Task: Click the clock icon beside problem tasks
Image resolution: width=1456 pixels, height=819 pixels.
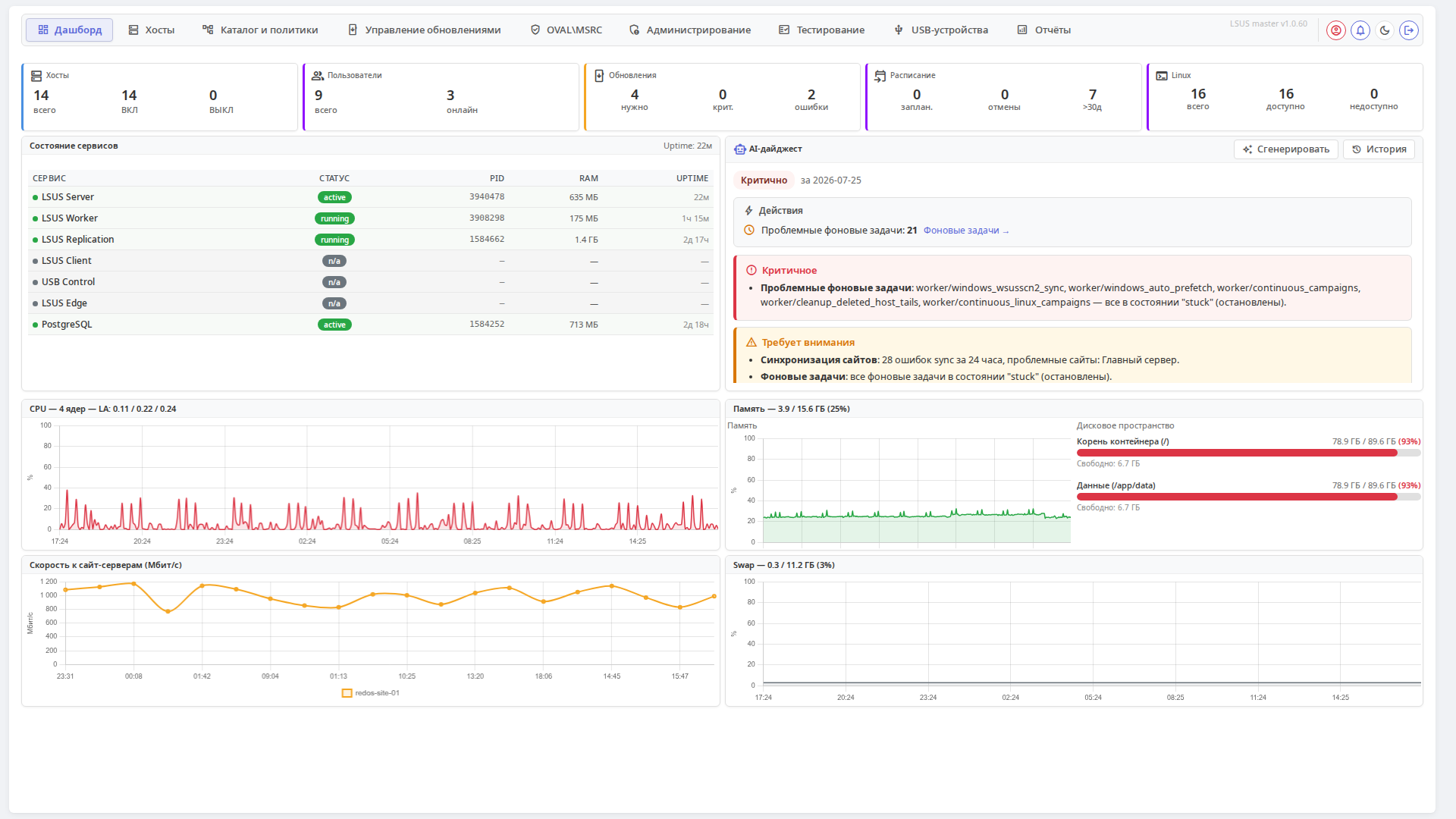Action: [x=749, y=231]
